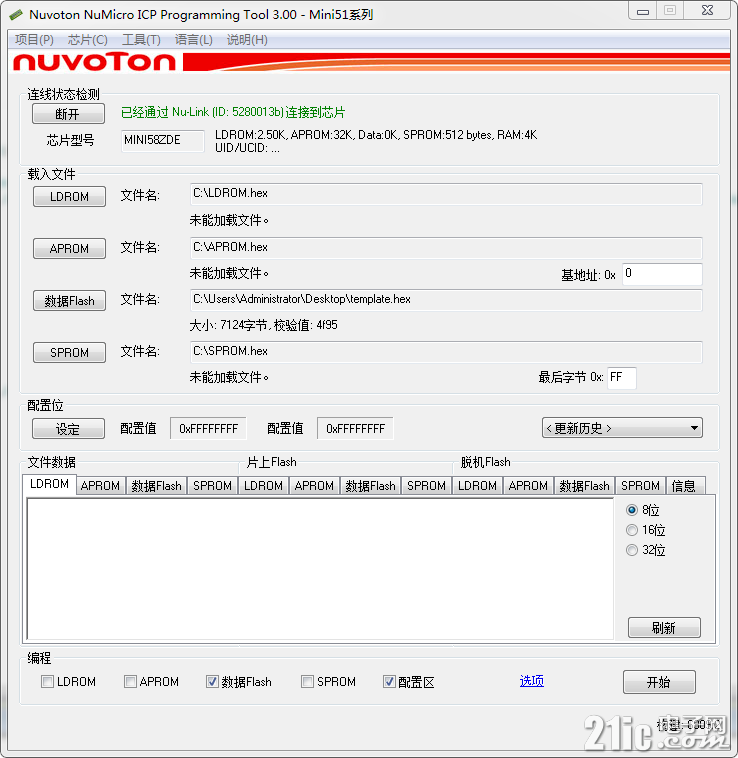738x758 pixels.
Task: Click the LDROM load file button
Action: pos(69,197)
